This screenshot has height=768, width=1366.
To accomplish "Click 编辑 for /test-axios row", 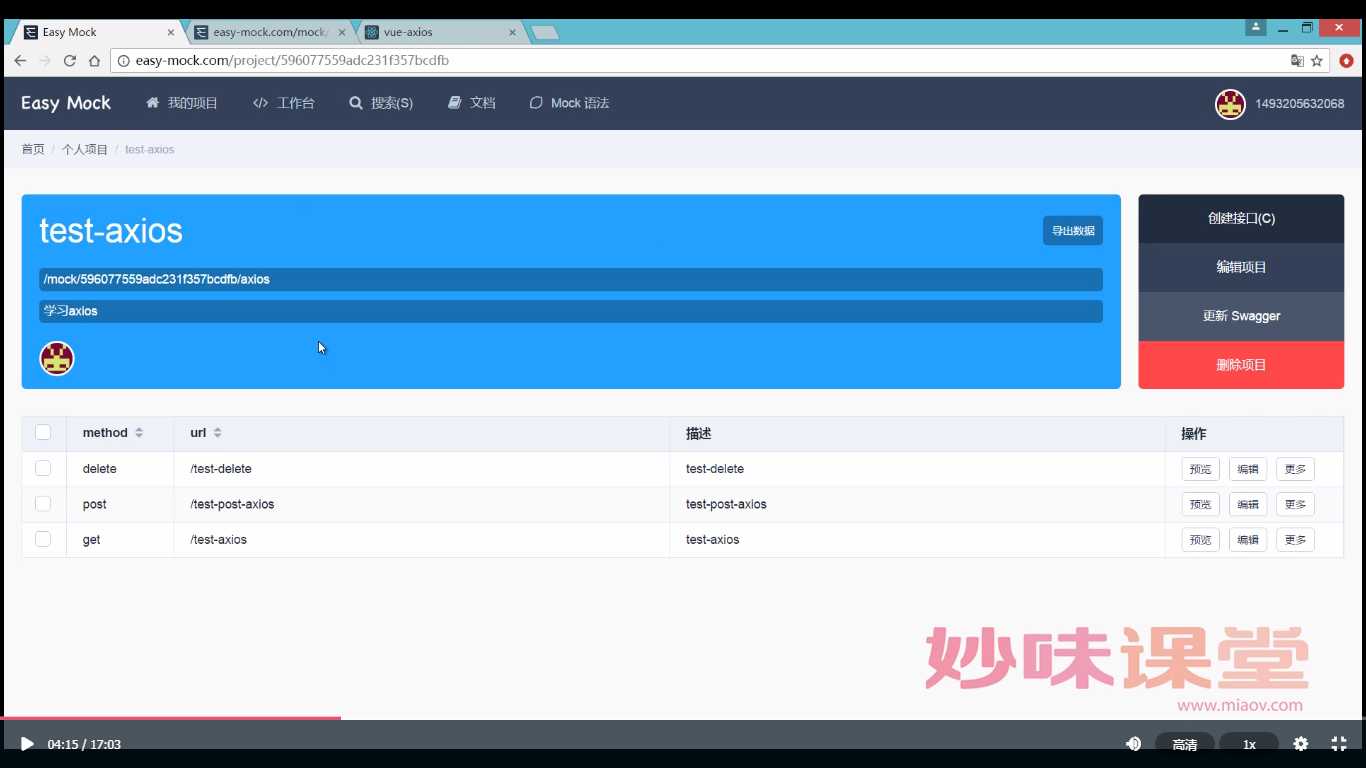I will [1248, 540].
